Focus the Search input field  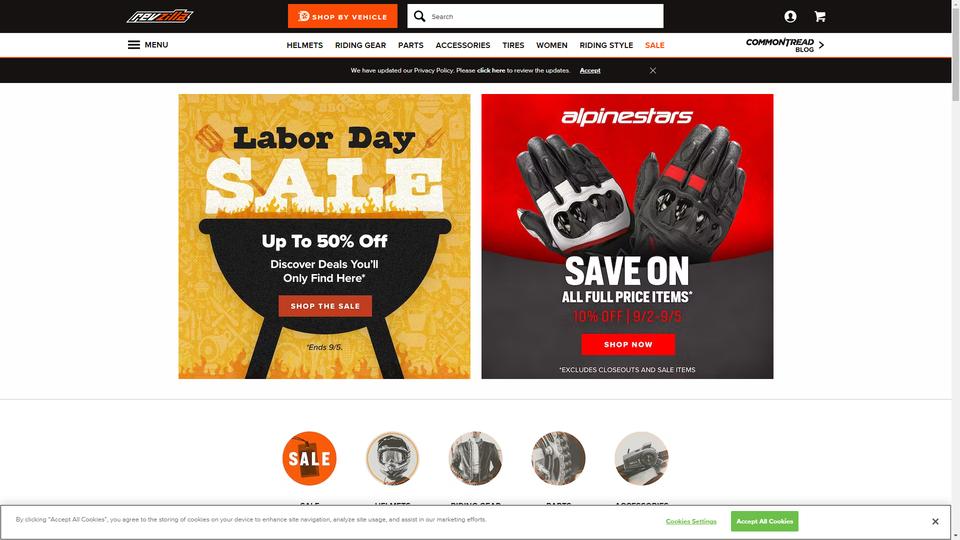point(545,17)
